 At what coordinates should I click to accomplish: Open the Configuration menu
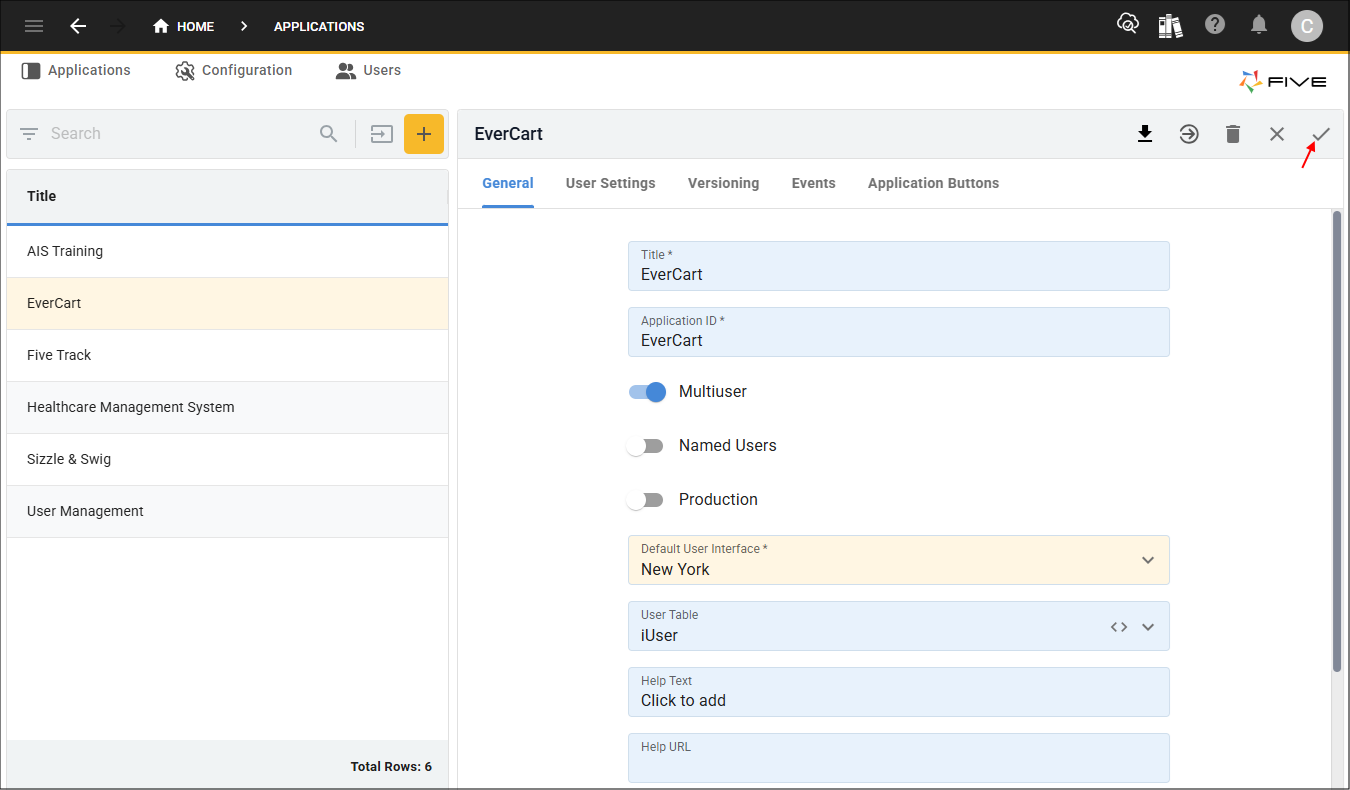tap(234, 71)
